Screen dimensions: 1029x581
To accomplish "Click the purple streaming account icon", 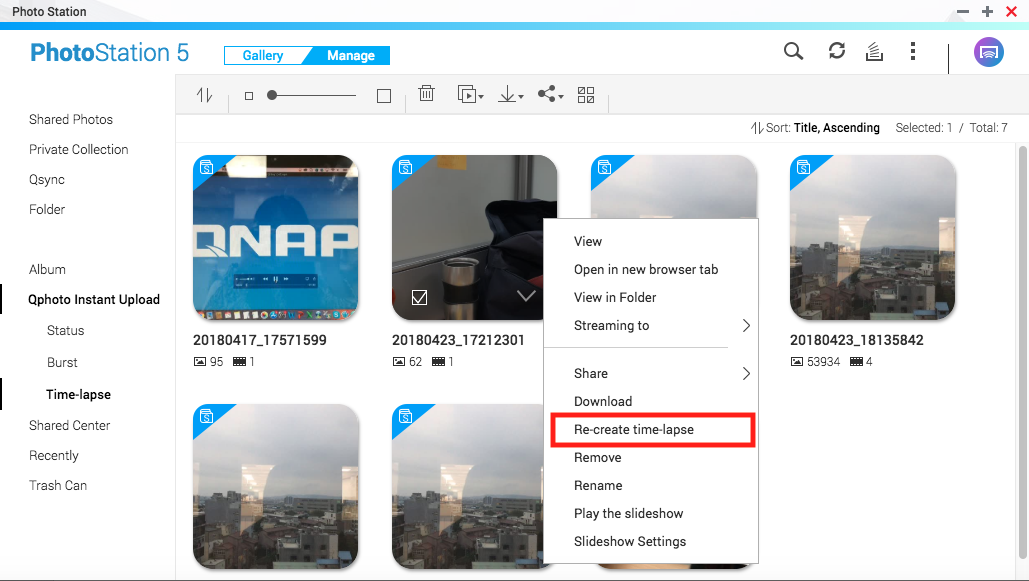I will [x=988, y=52].
